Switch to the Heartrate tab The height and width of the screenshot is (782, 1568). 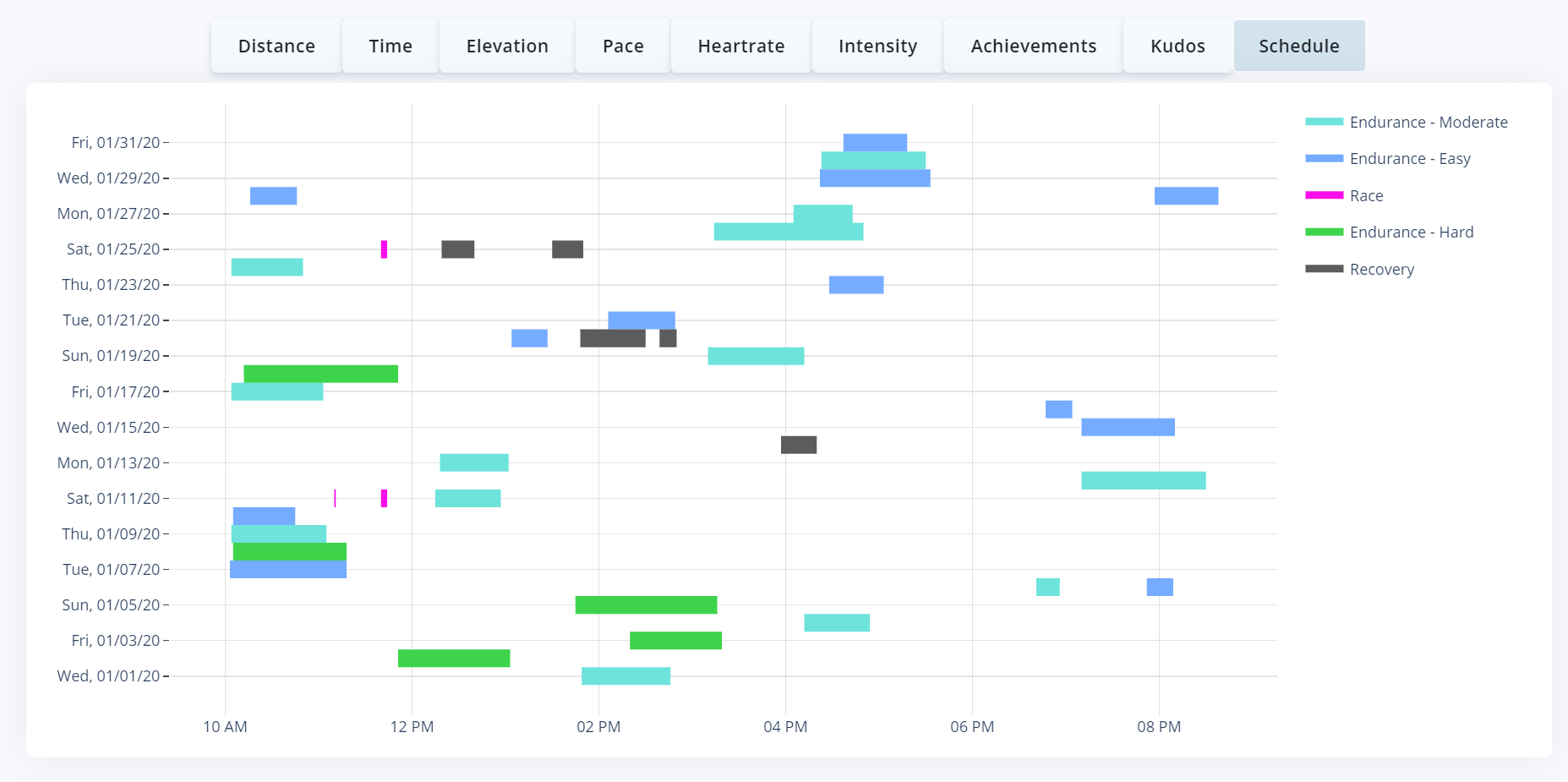pos(741,46)
